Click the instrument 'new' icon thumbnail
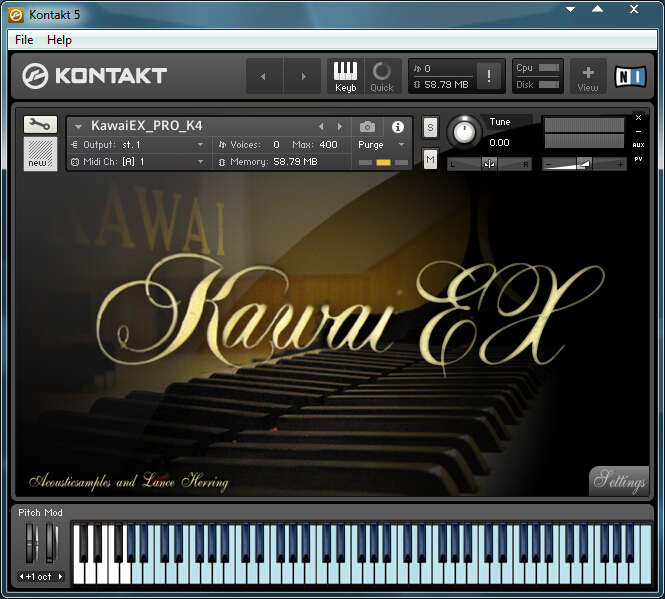The height and width of the screenshot is (599, 665). [x=40, y=154]
